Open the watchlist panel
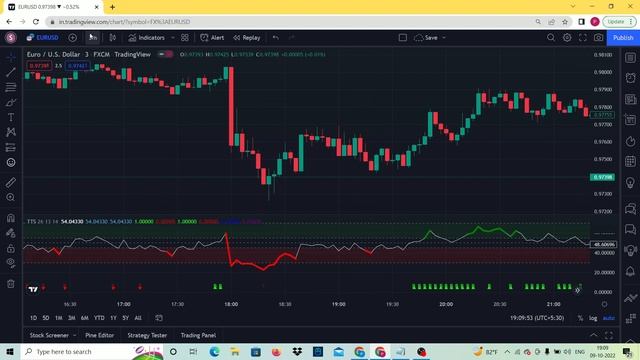Screen dimensions: 640x360 click(x=631, y=58)
